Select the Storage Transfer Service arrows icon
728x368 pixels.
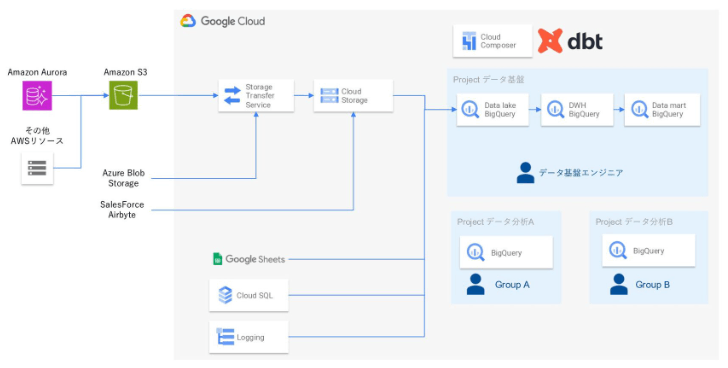pos(232,96)
